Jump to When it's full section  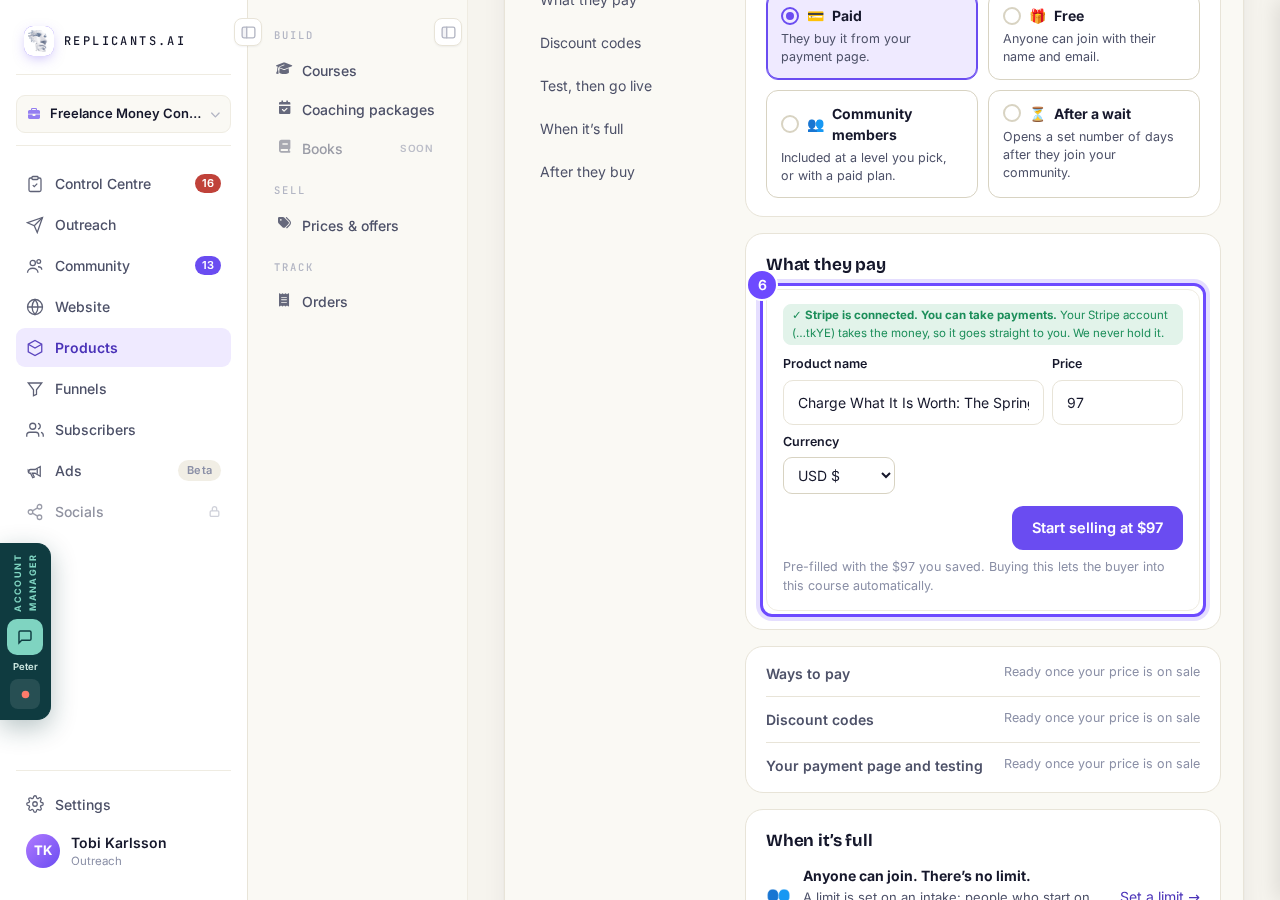coord(581,129)
